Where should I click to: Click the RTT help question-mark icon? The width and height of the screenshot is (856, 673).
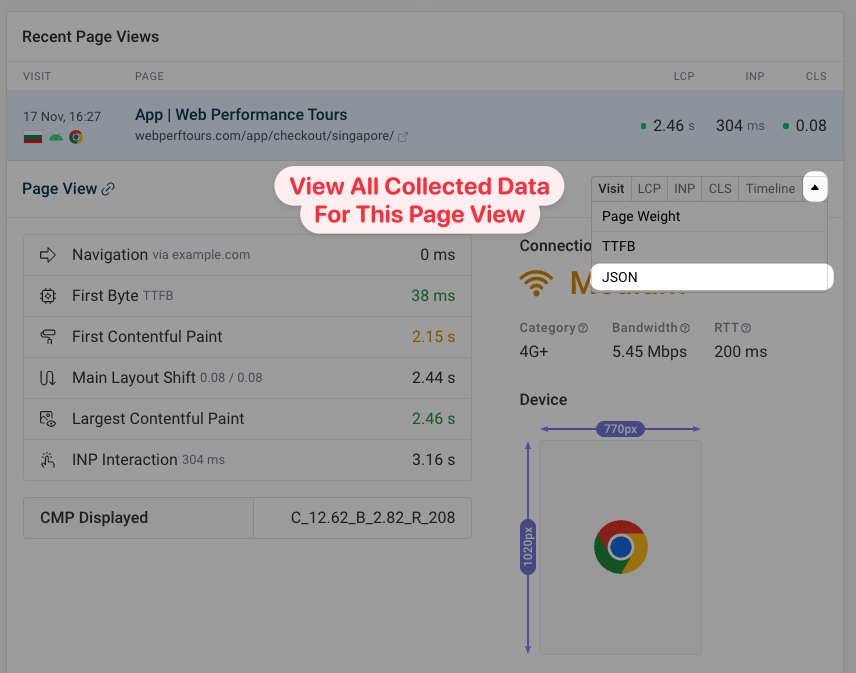(746, 328)
